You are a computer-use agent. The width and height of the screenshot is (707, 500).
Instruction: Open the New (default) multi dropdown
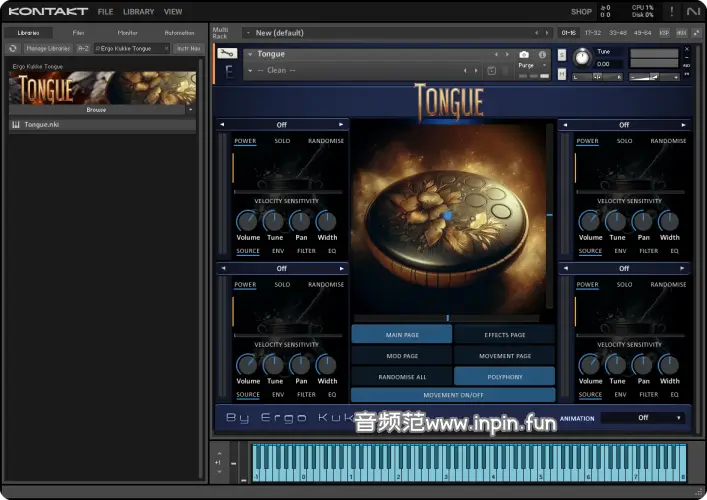(248, 33)
